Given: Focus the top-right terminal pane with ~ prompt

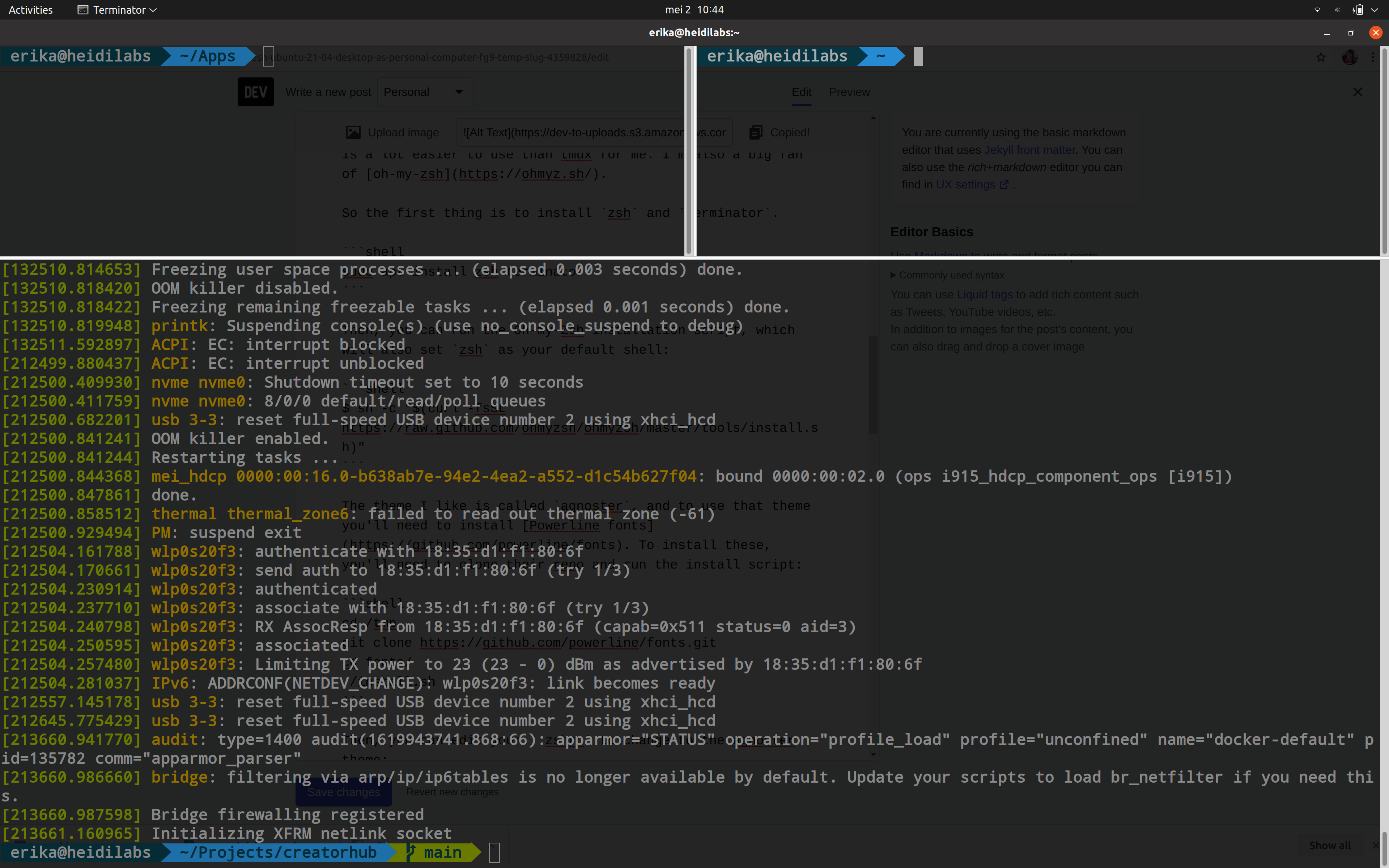Looking at the screenshot, I should [1038, 151].
